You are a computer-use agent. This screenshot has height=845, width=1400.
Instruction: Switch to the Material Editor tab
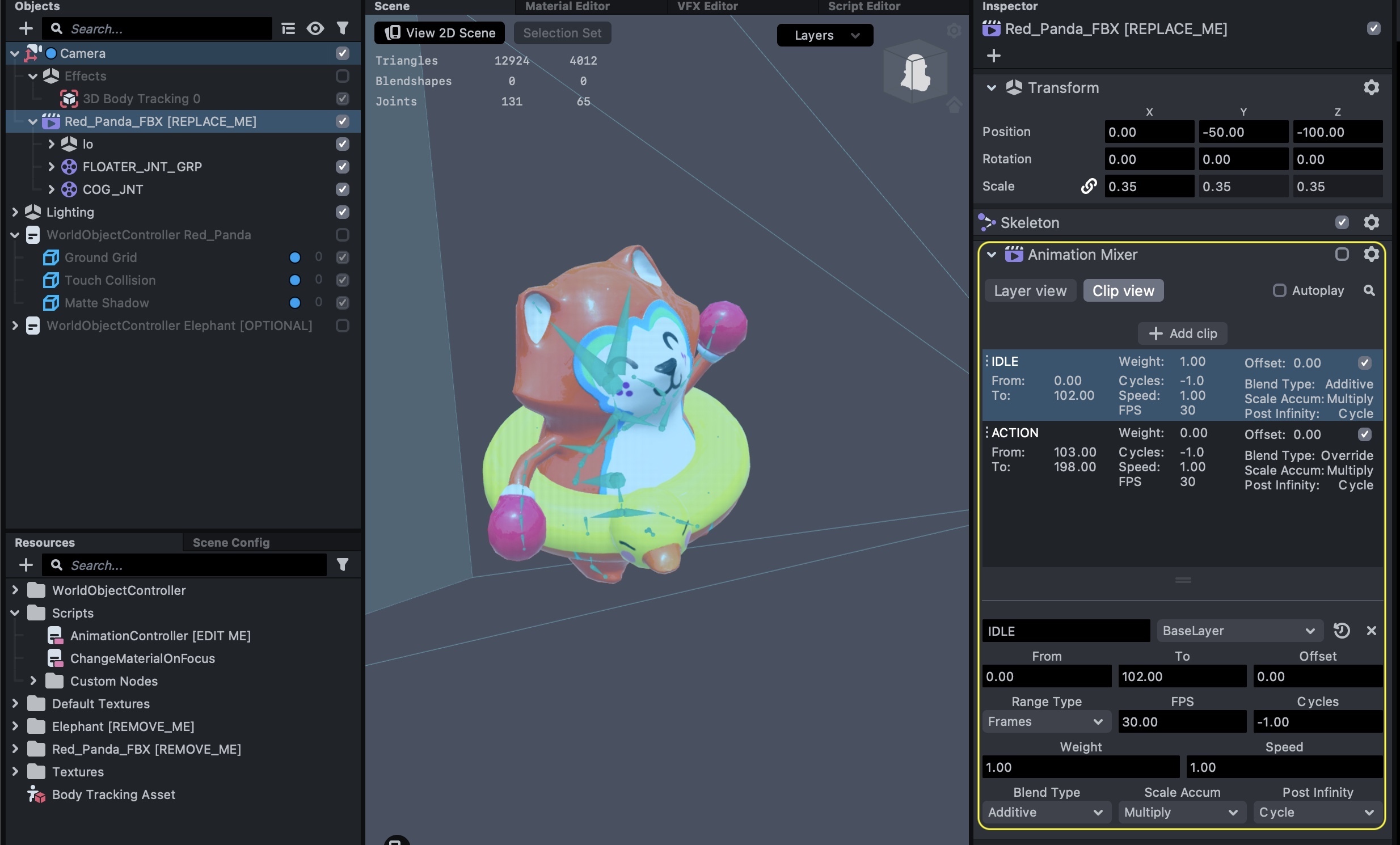pos(567,6)
